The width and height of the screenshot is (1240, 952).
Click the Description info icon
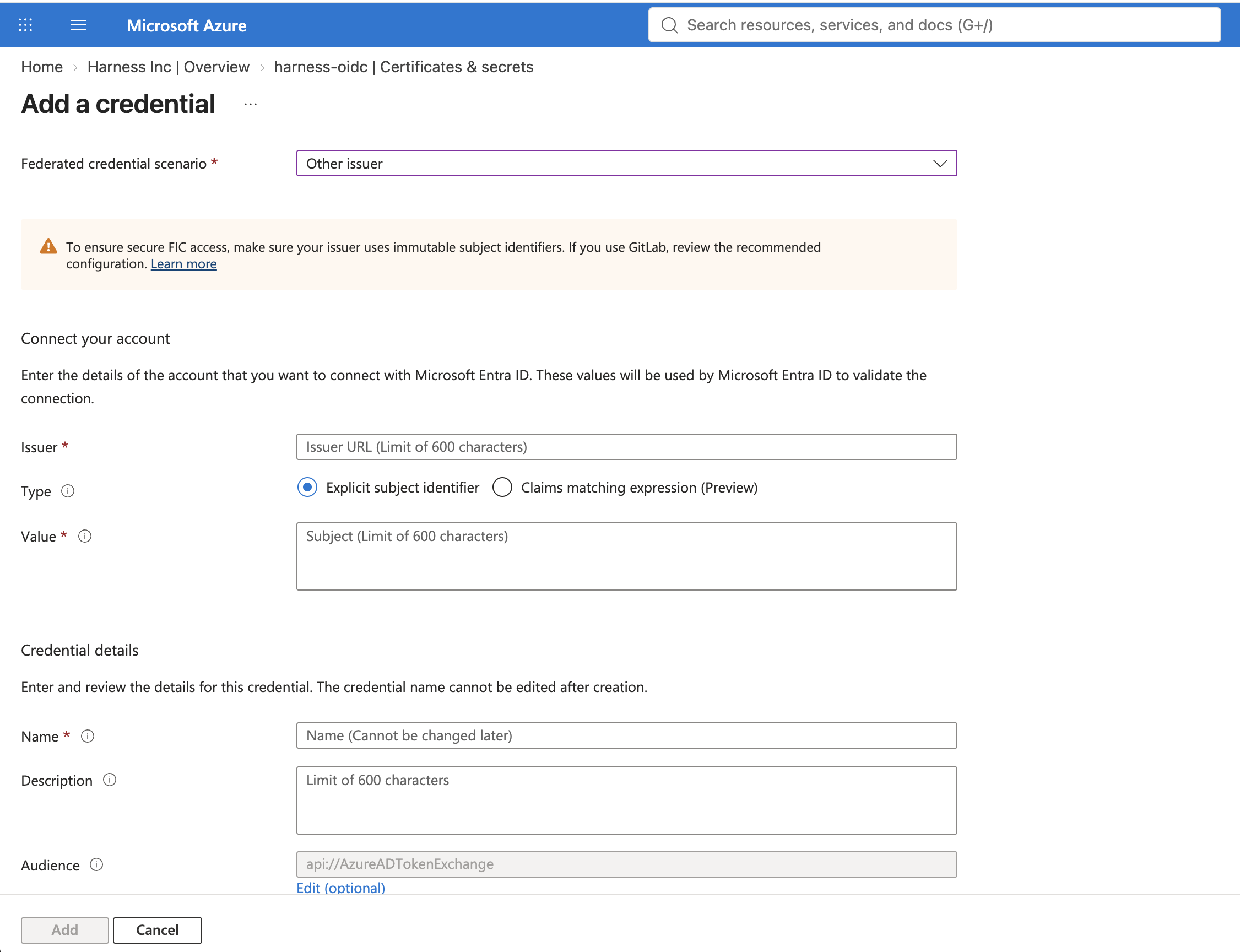click(110, 780)
